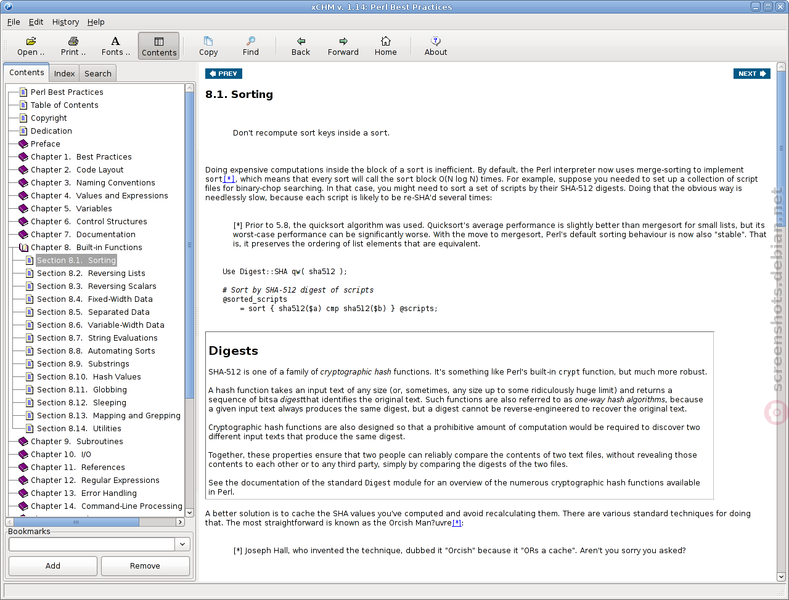The height and width of the screenshot is (600, 789).
Task: Click the contents tree vertical scrollbar thumb
Action: tap(189, 245)
